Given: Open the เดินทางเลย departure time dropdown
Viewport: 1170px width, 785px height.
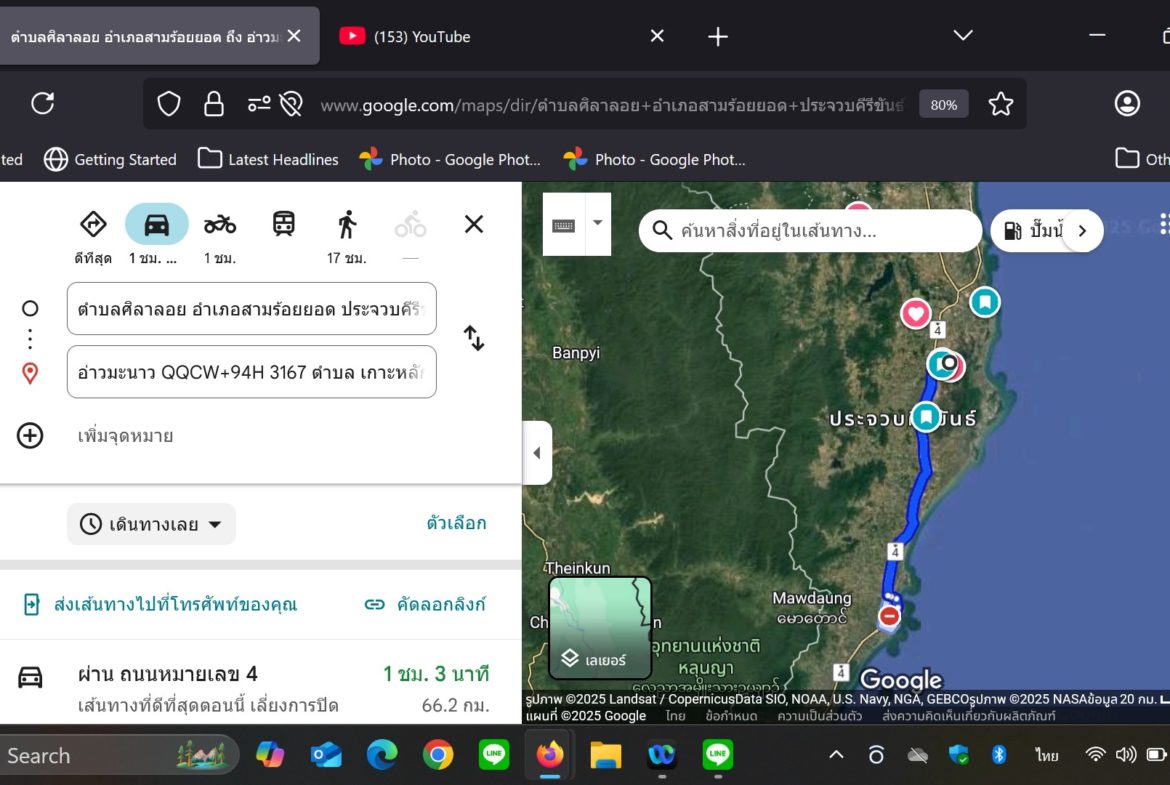Looking at the screenshot, I should click(x=151, y=524).
